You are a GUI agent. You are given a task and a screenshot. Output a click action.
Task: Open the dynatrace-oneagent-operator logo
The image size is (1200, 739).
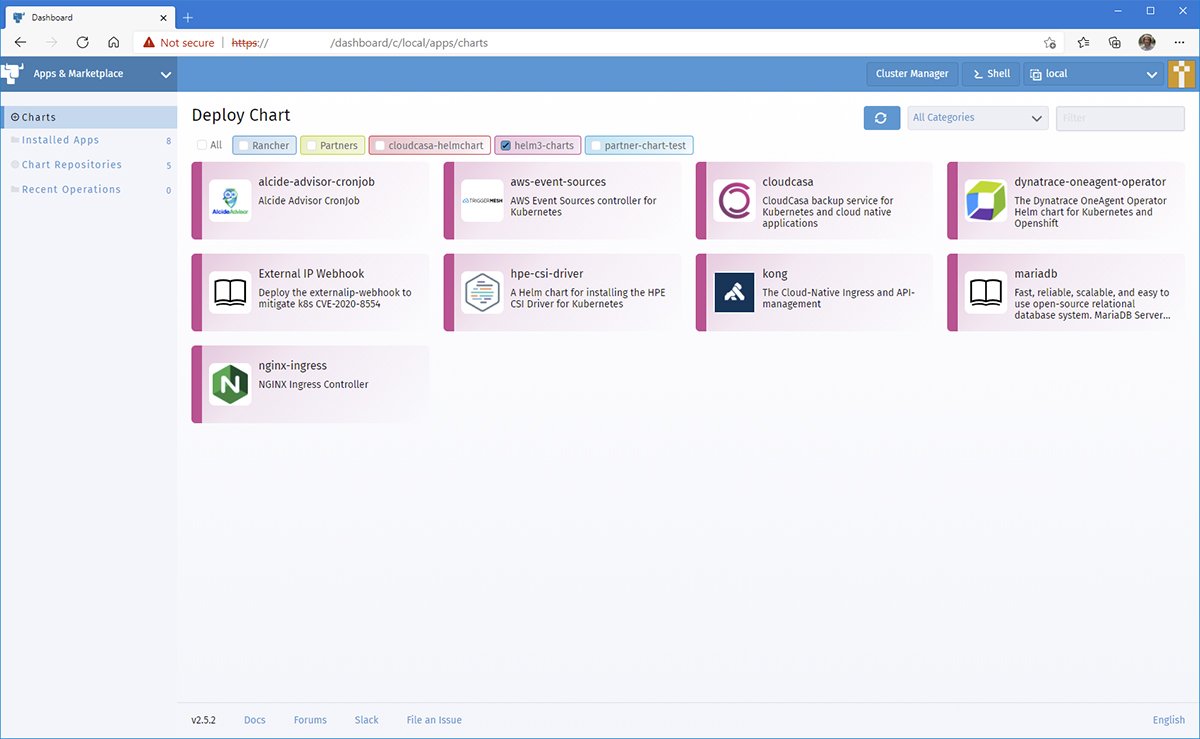(x=986, y=201)
